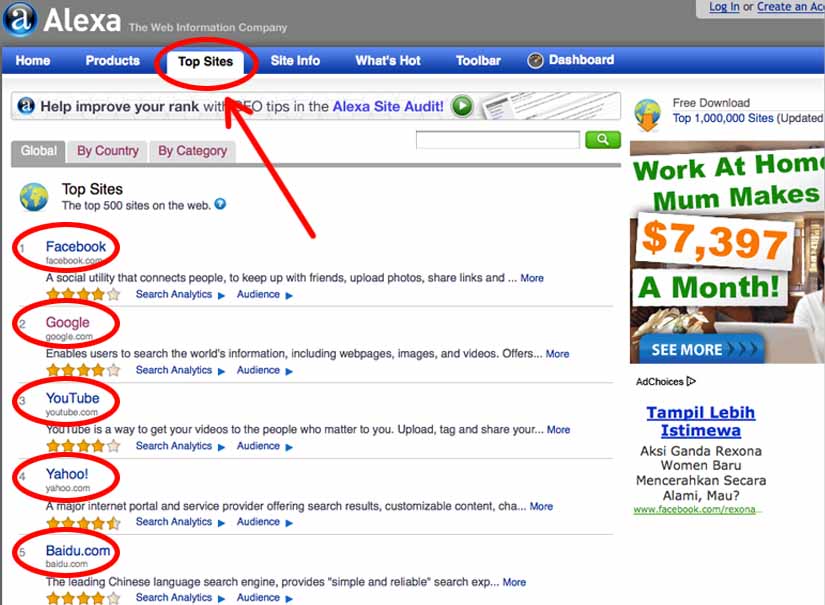Screen dimensions: 825x605
Task: Click More in Facebook description
Action: (x=532, y=278)
